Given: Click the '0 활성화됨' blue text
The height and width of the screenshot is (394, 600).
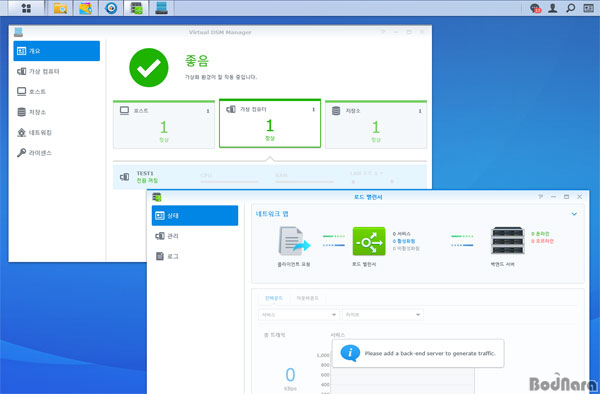Looking at the screenshot, I should click(x=404, y=241).
